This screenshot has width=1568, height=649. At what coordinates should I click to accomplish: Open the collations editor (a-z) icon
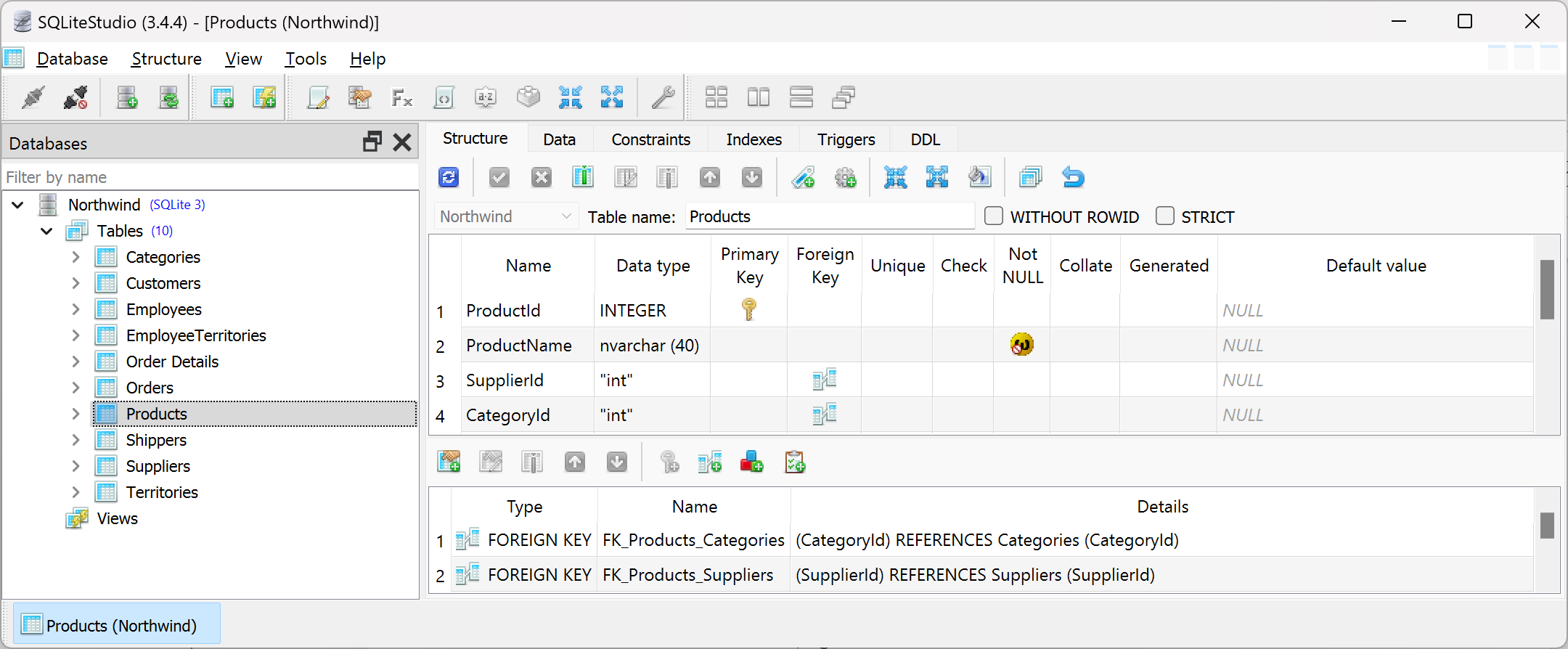(x=486, y=97)
